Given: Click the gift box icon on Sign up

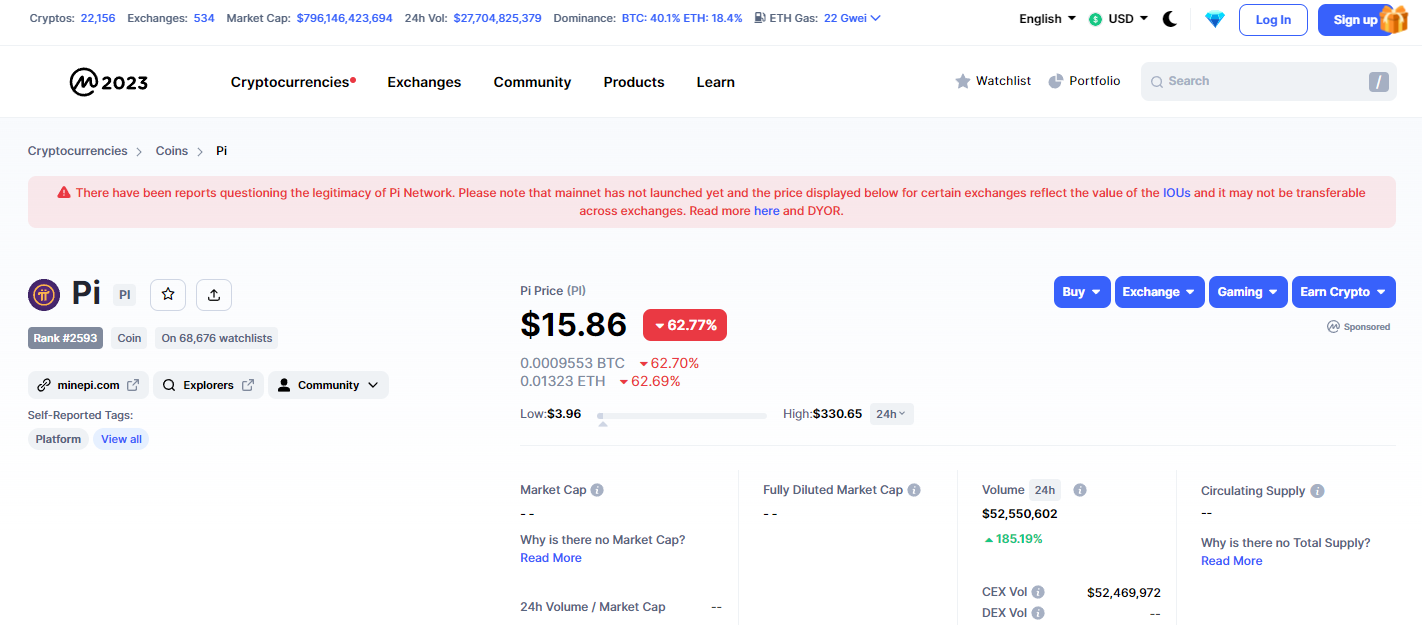Looking at the screenshot, I should pyautogui.click(x=1394, y=19).
